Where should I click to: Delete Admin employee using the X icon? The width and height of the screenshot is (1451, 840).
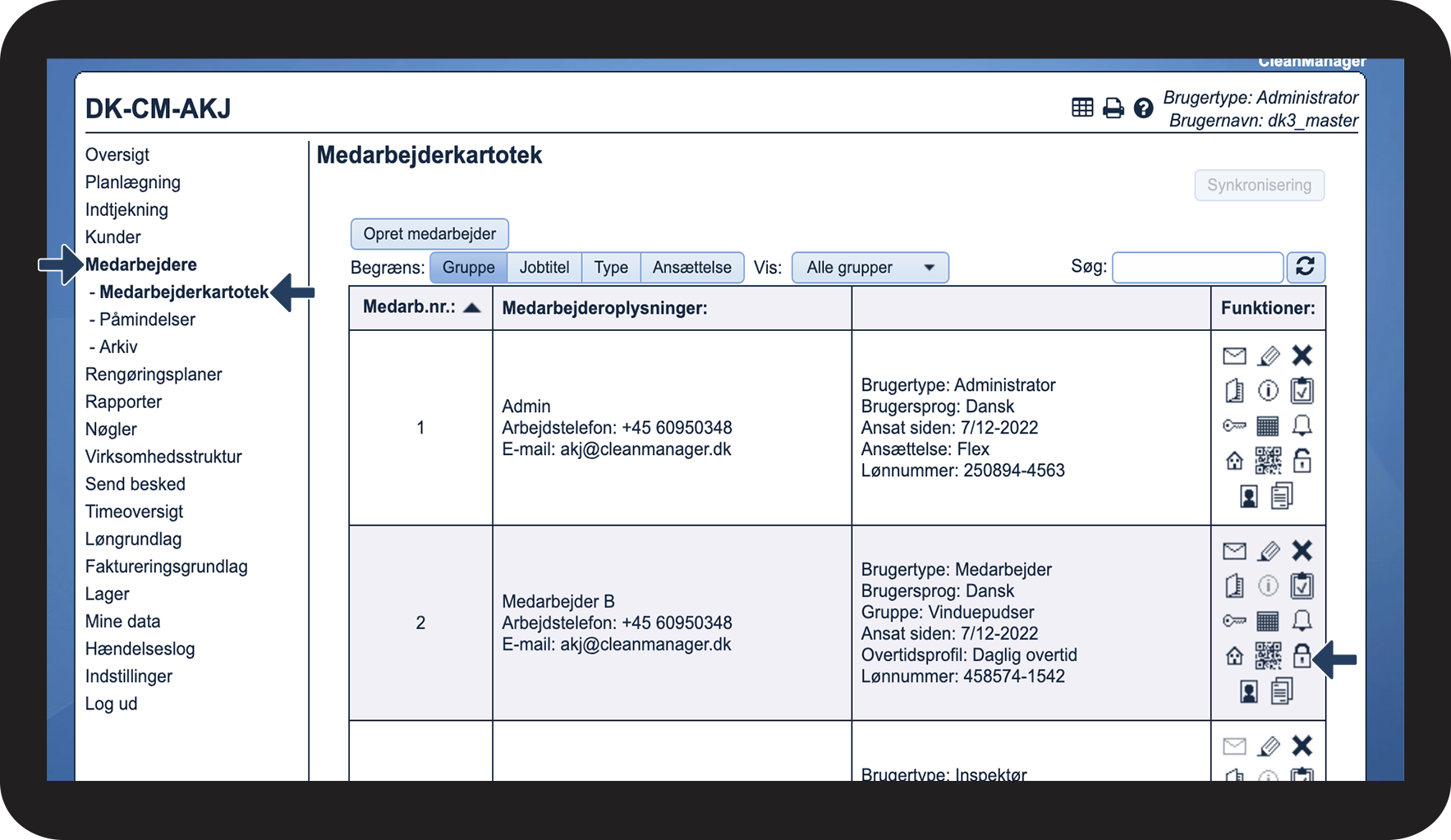pyautogui.click(x=1302, y=356)
